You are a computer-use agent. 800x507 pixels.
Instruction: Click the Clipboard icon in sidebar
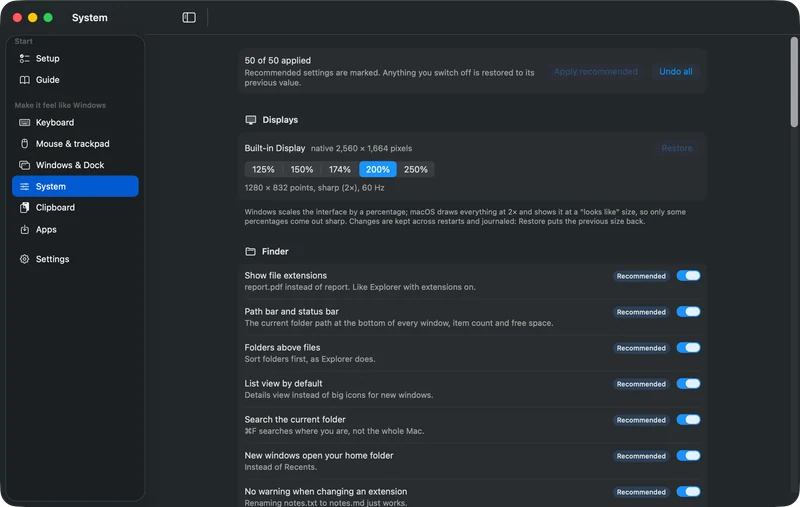[x=24, y=208]
